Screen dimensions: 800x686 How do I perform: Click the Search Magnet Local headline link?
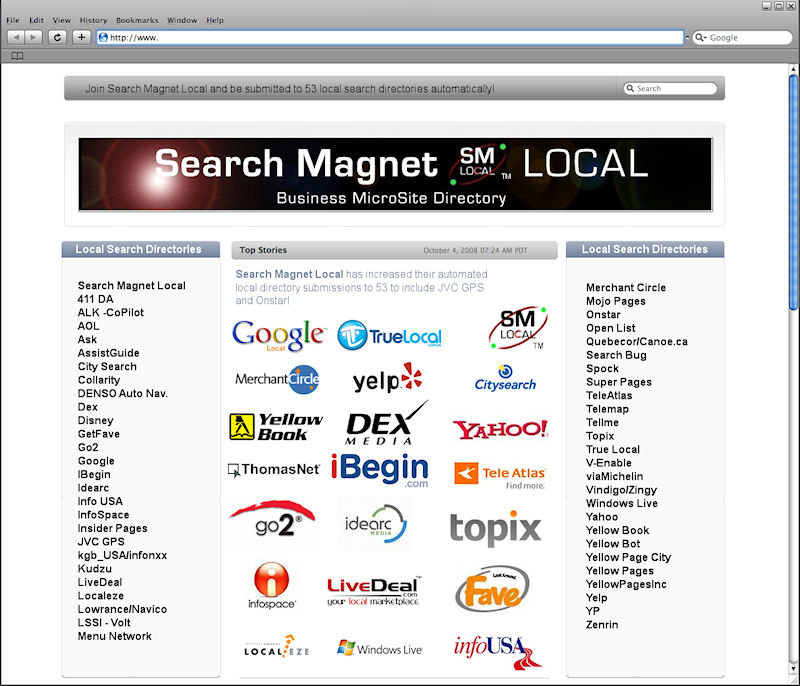(x=289, y=274)
